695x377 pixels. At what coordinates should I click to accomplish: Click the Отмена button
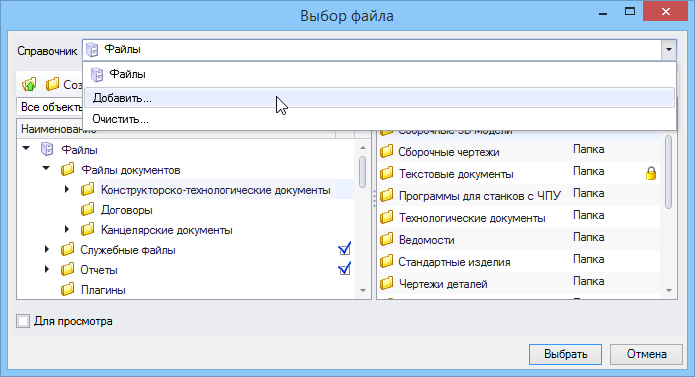pos(646,354)
